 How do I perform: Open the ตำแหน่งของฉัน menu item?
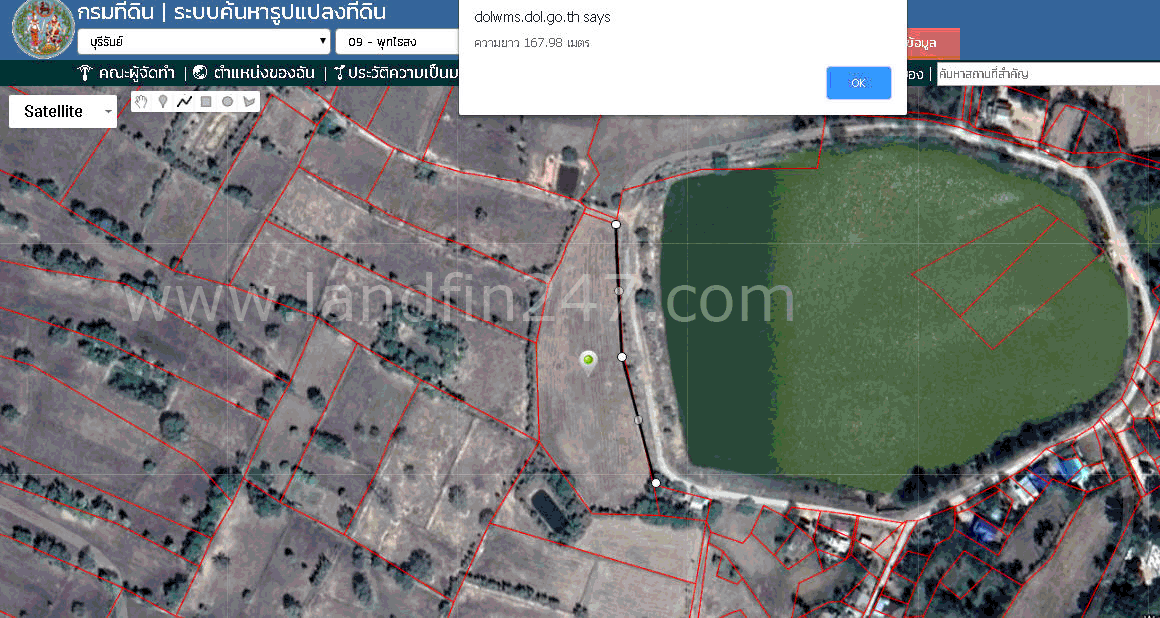click(x=254, y=73)
